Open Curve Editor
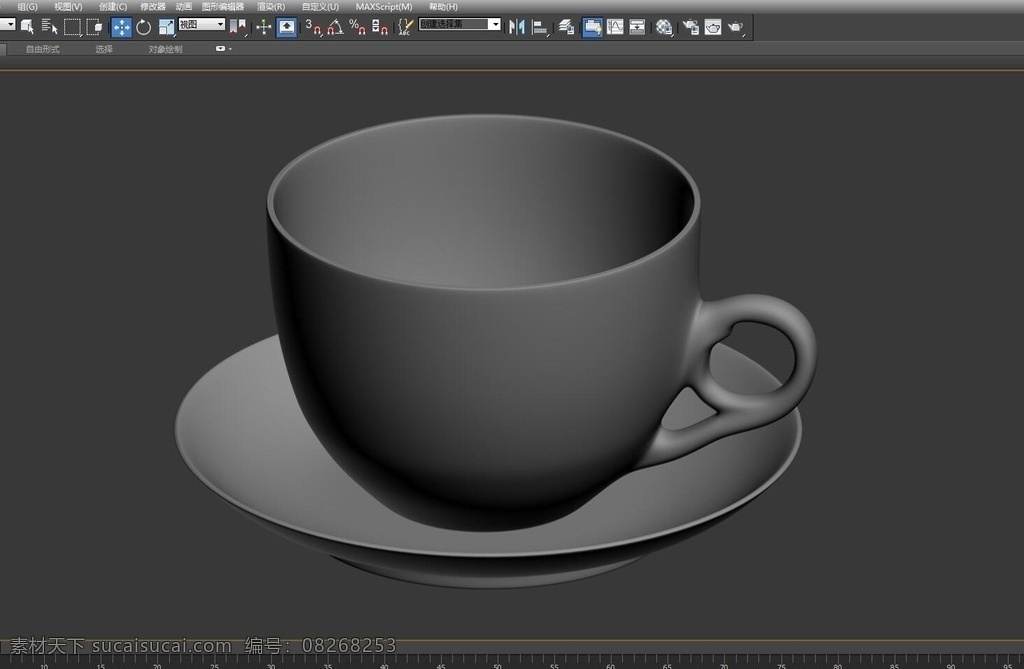This screenshot has width=1024, height=669. (x=615, y=27)
